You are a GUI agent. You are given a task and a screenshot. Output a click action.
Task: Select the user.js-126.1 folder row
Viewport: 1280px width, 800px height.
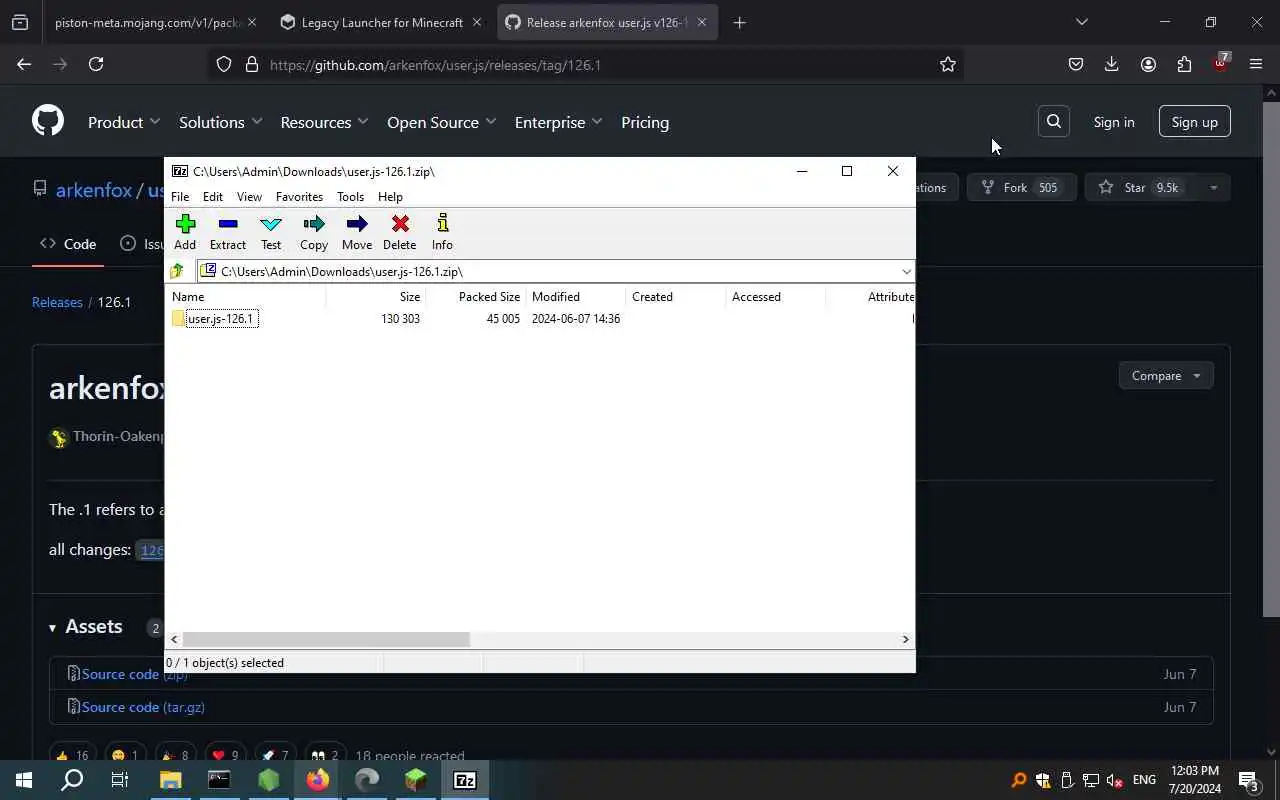pos(222,318)
